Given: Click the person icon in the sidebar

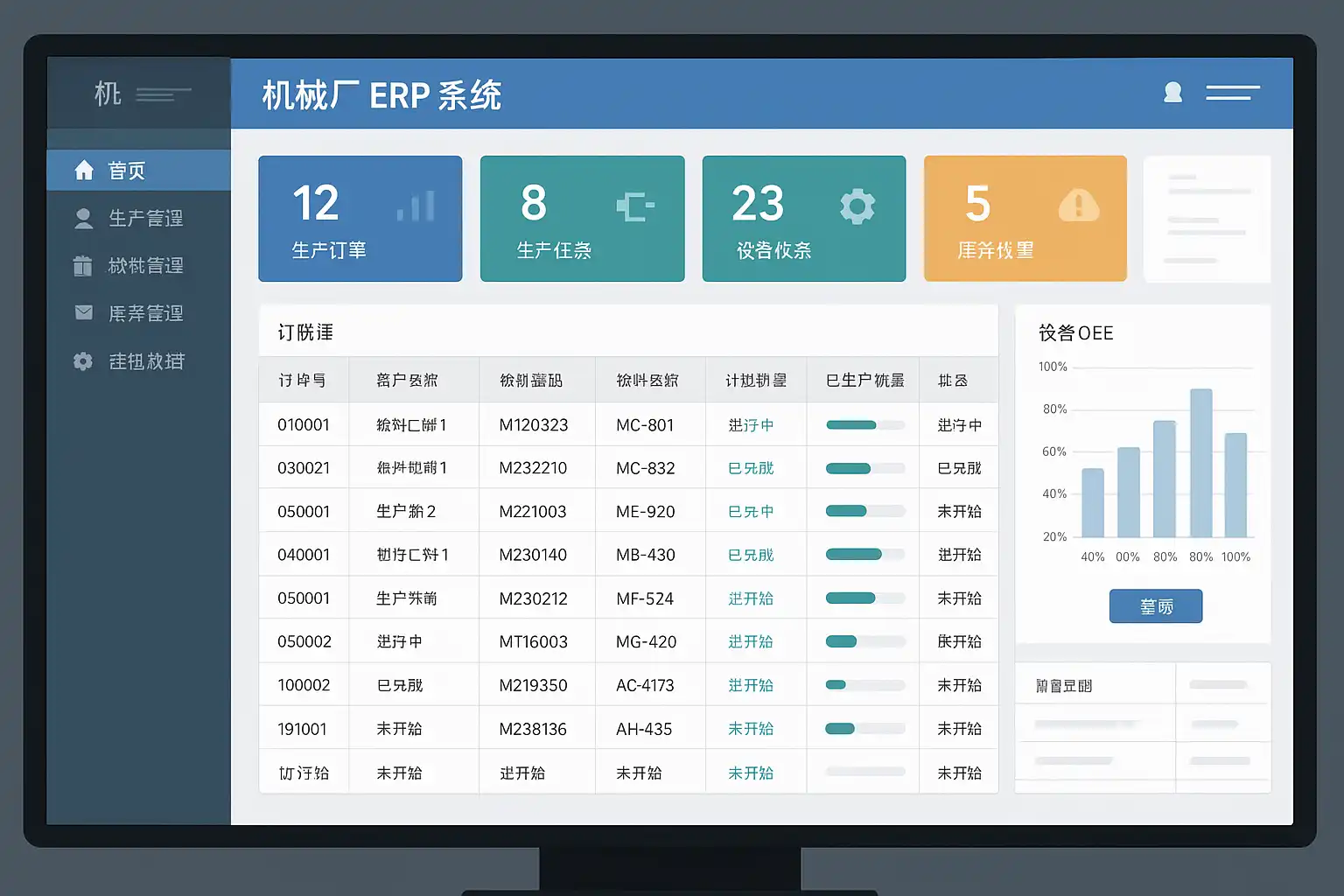Looking at the screenshot, I should (x=84, y=218).
